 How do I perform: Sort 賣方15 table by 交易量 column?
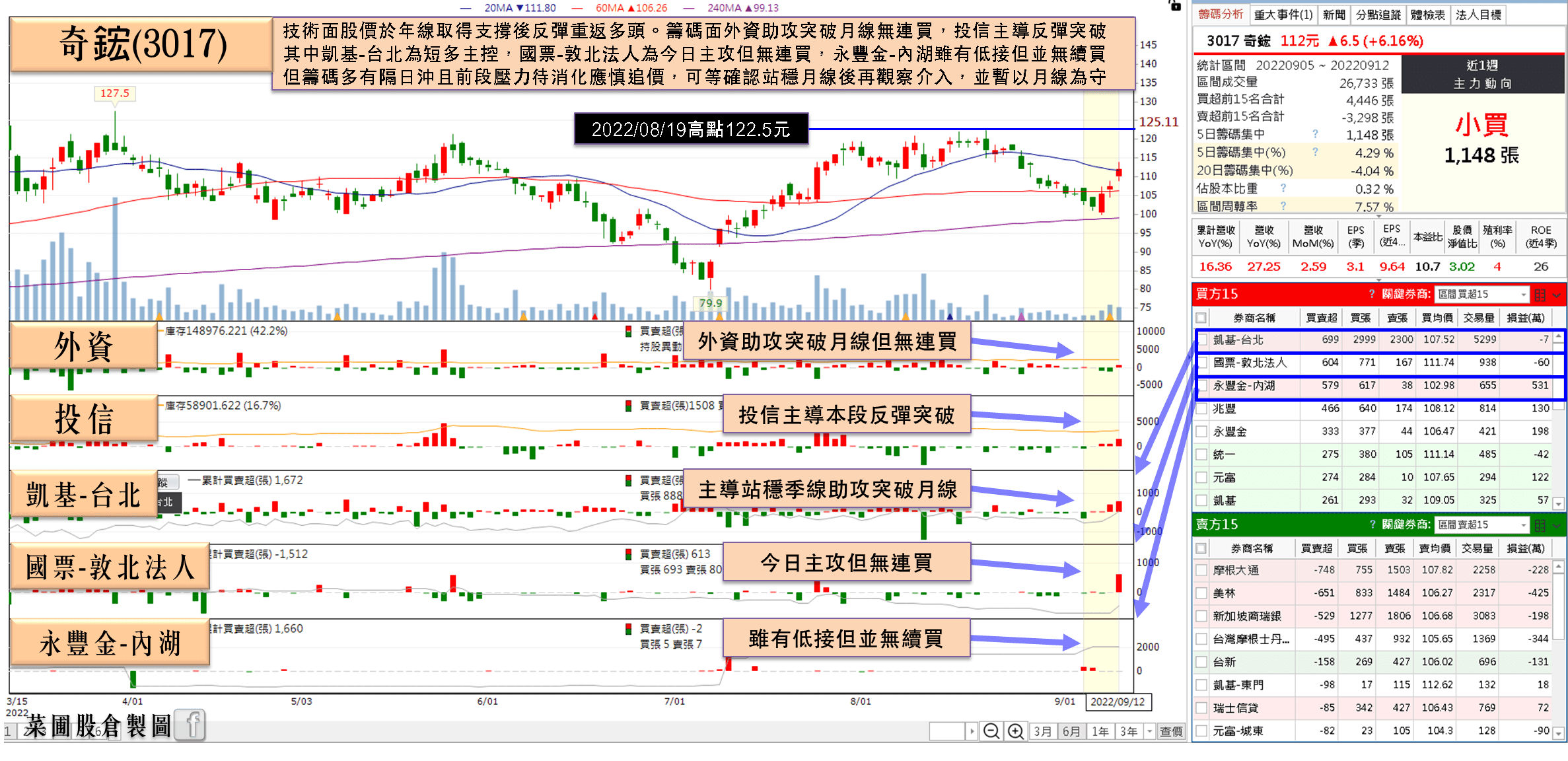pos(1478,548)
